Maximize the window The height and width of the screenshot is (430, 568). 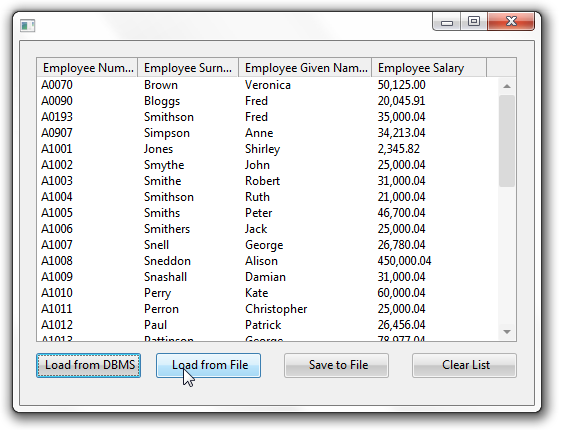click(x=474, y=21)
